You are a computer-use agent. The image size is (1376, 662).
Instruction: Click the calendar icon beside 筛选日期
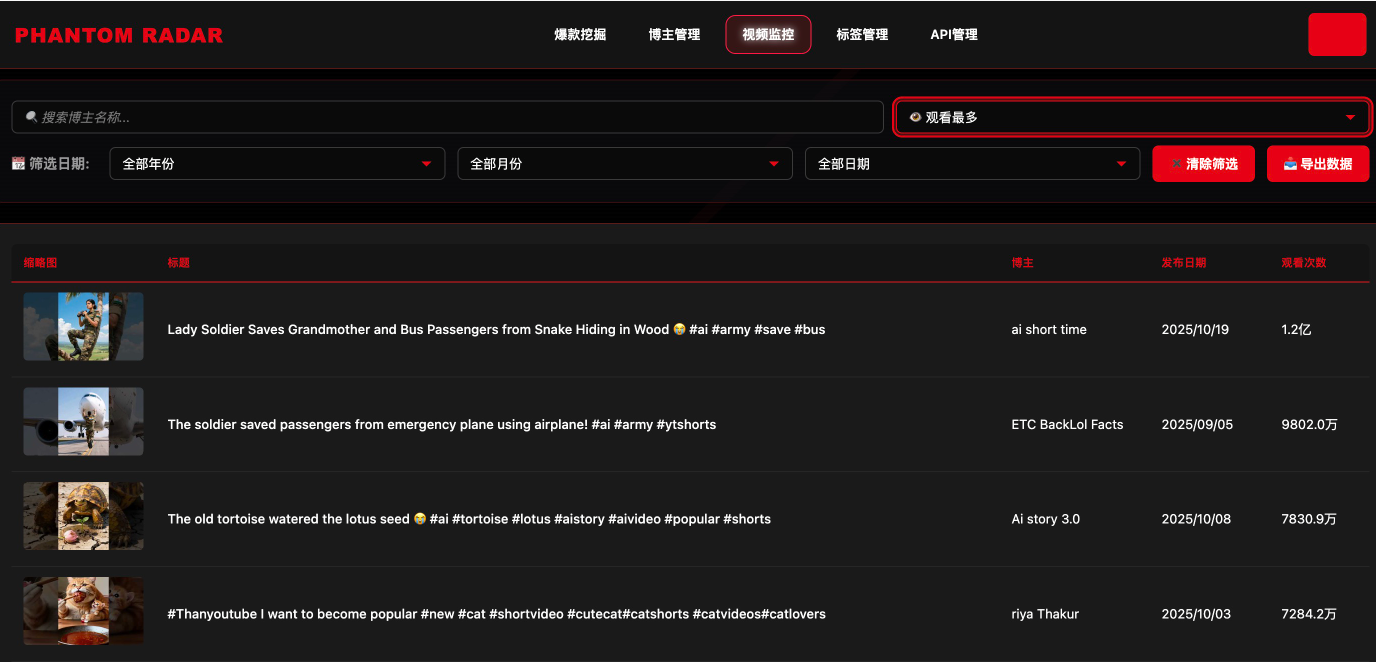pyautogui.click(x=19, y=163)
